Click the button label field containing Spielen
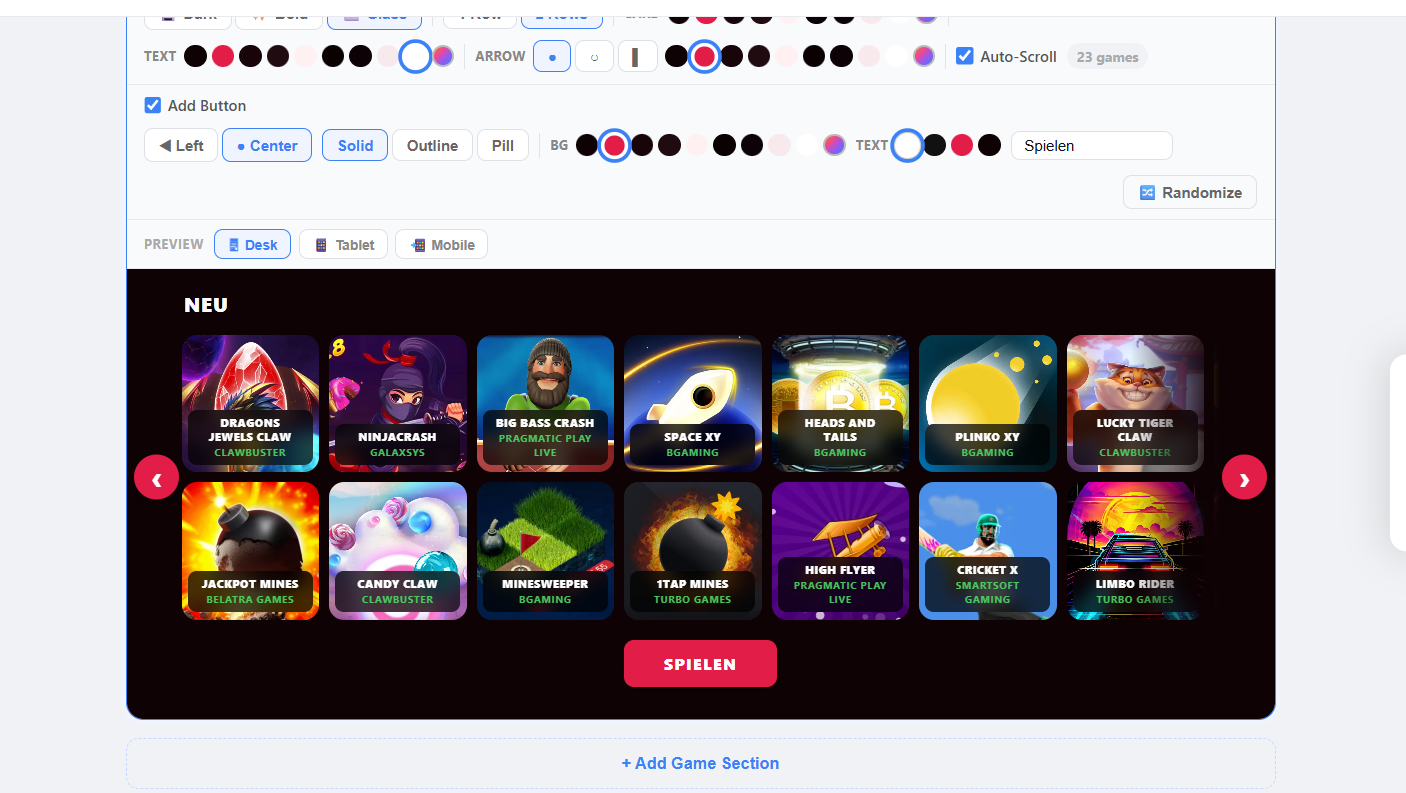 click(1091, 145)
